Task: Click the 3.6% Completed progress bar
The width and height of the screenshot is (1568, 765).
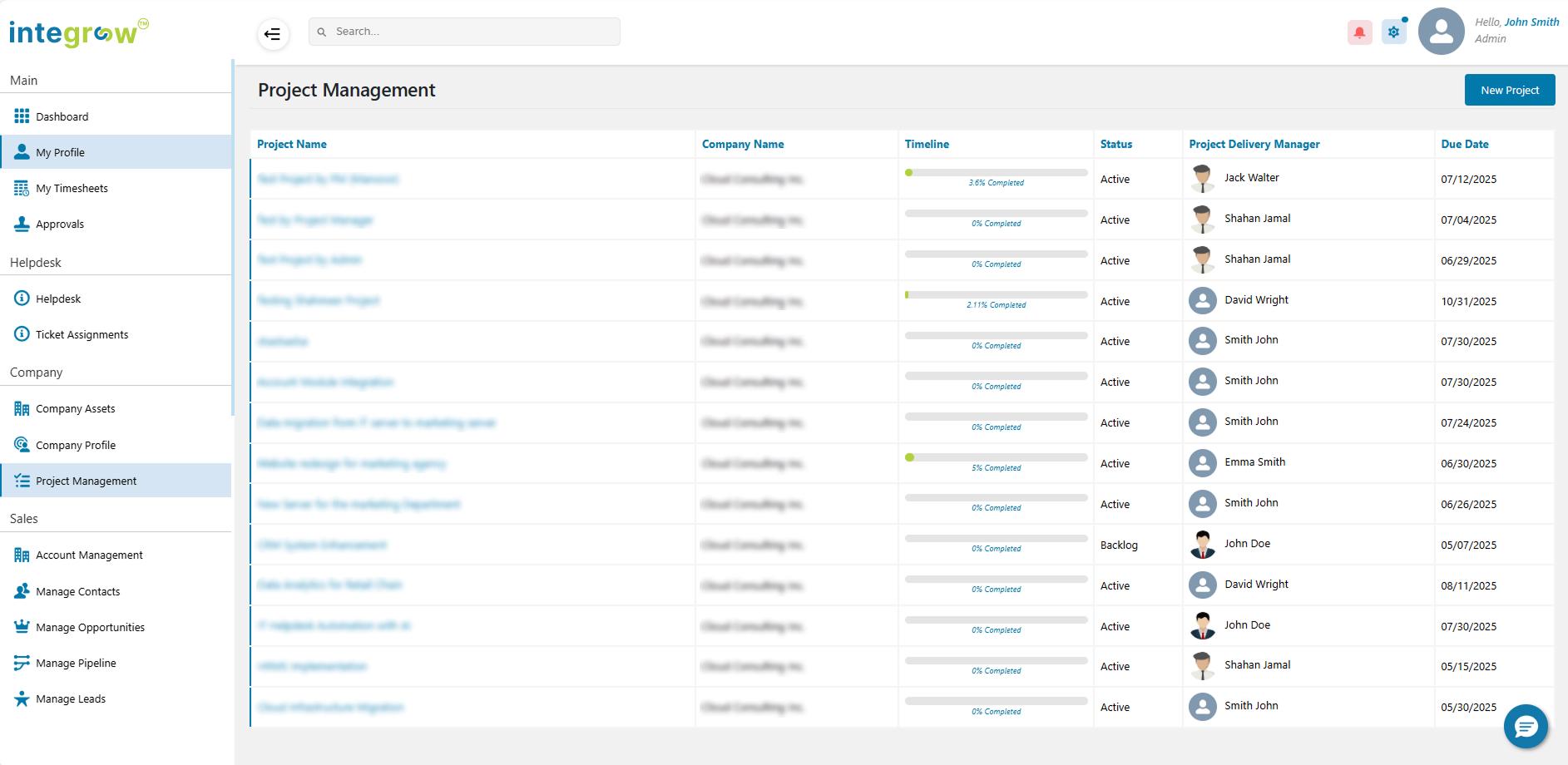Action: tap(996, 173)
